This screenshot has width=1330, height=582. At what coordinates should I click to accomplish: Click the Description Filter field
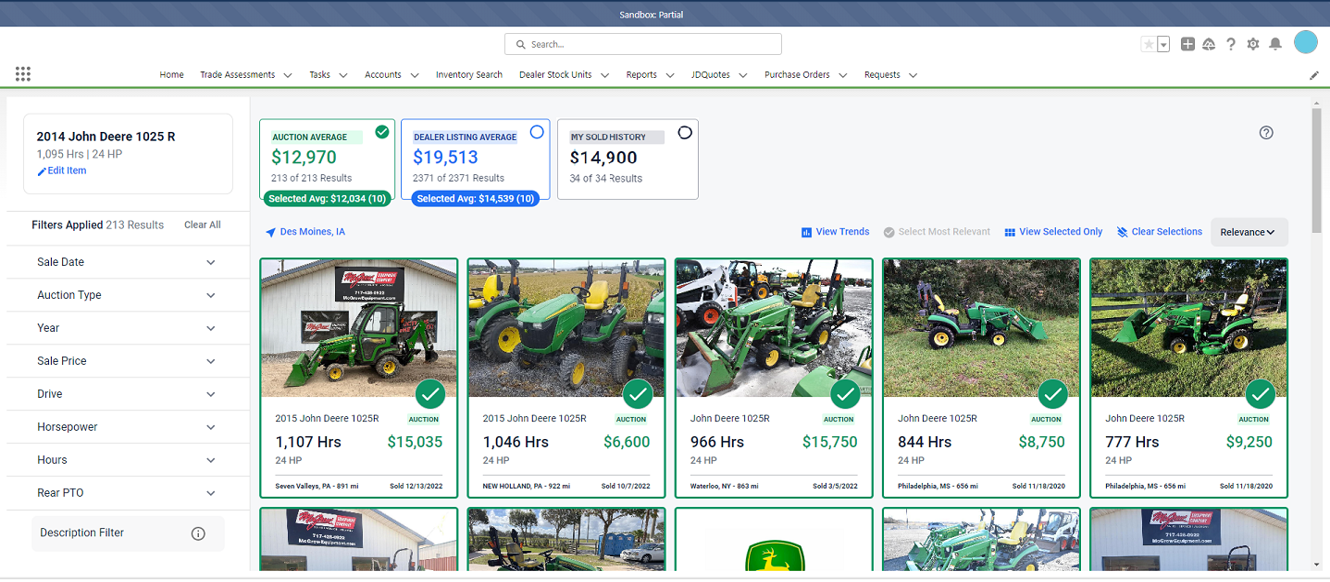[x=128, y=533]
